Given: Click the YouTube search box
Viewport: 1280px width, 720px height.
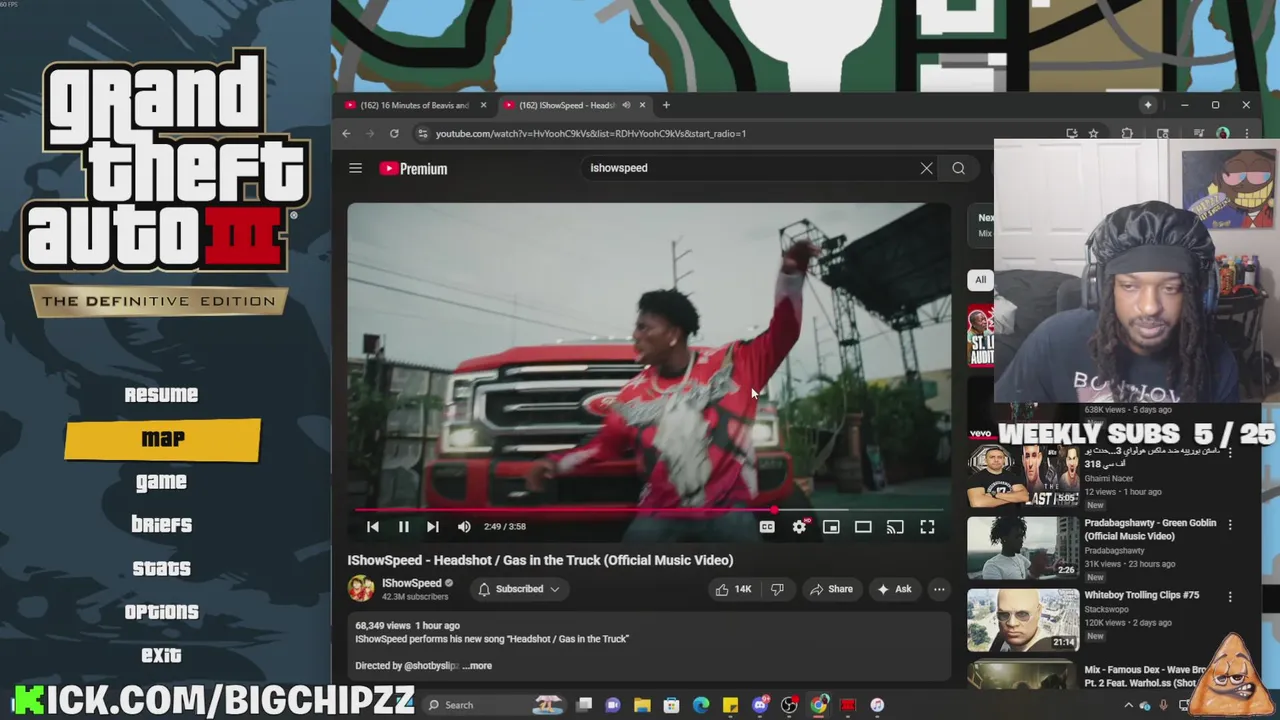Looking at the screenshot, I should (750, 168).
